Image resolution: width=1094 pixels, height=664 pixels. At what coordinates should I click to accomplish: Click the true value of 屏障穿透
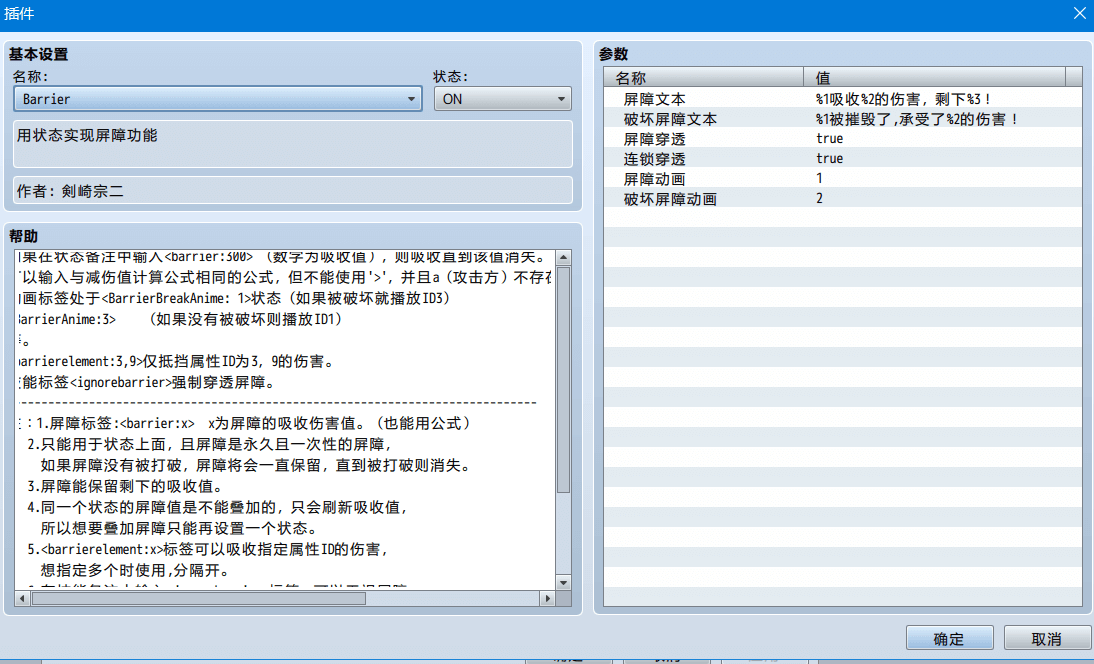coord(830,139)
